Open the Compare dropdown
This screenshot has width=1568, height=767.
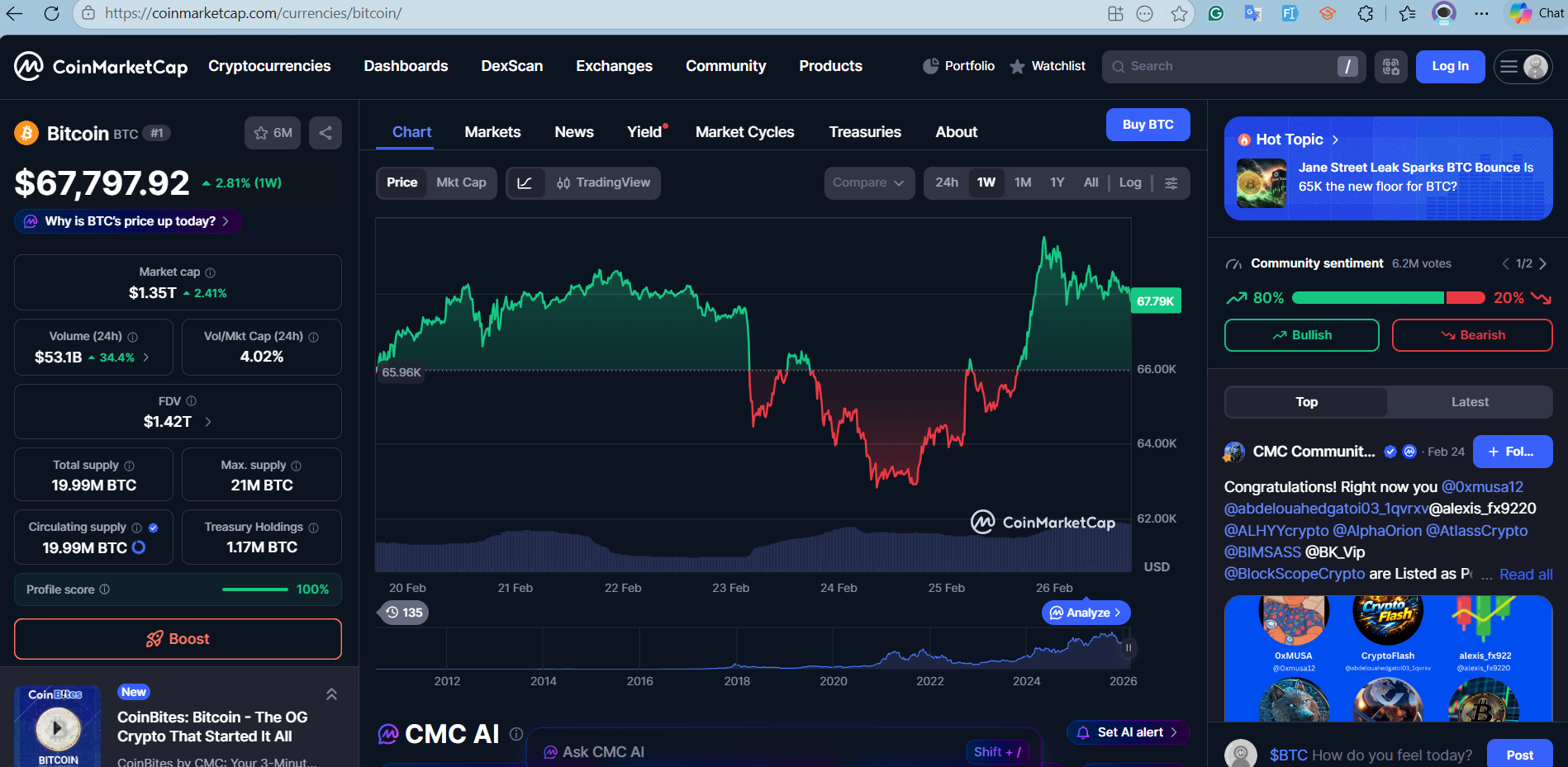click(868, 182)
